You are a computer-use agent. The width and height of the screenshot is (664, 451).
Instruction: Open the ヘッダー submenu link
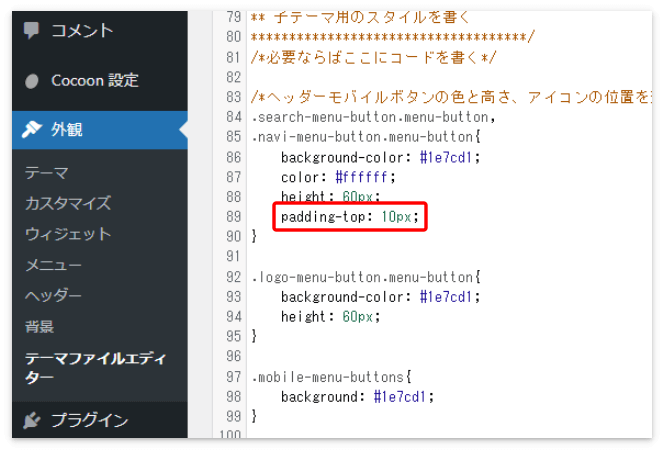pos(53,296)
